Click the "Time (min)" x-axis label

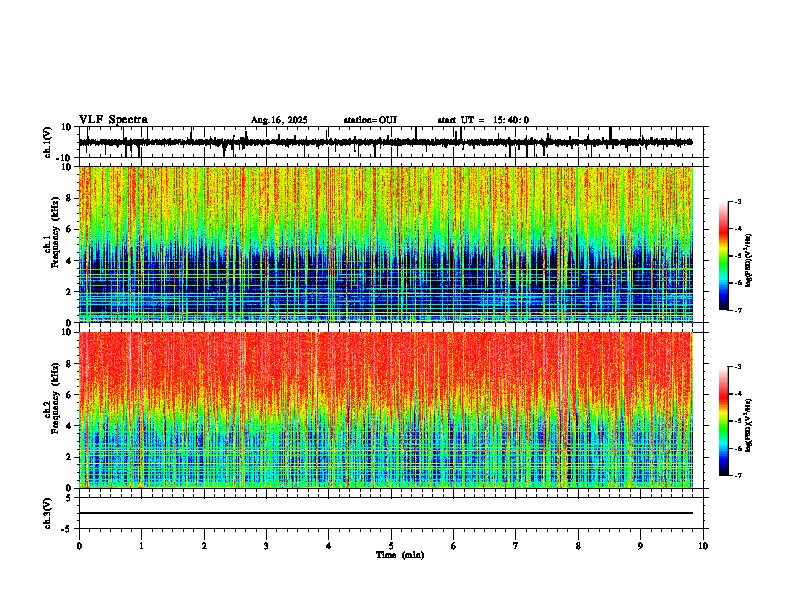click(400, 555)
